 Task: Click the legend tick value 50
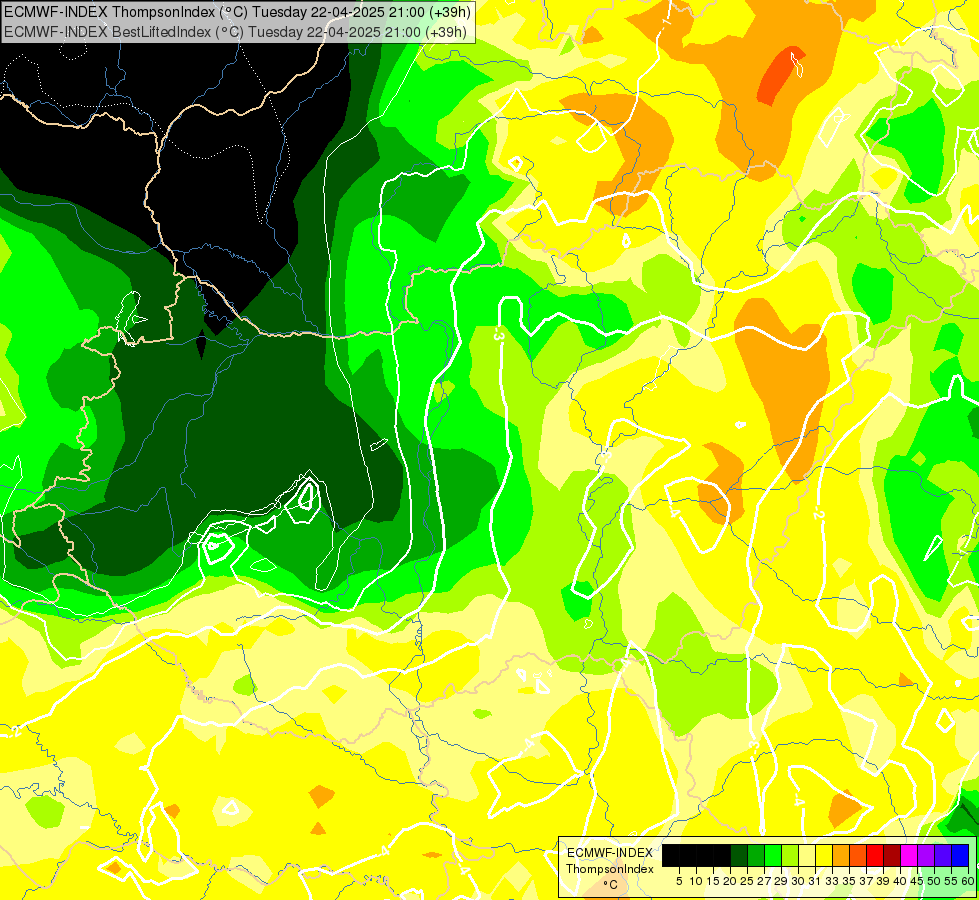click(934, 881)
